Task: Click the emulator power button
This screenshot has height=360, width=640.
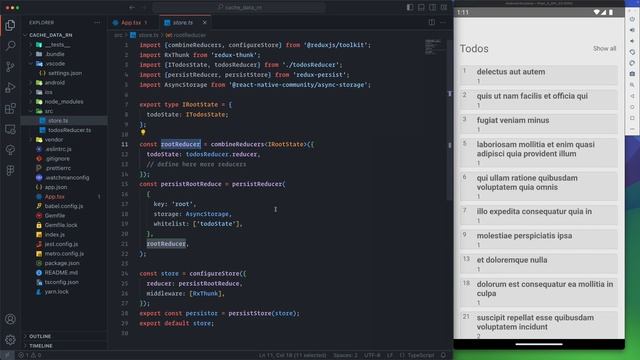Action: (x=632, y=19)
